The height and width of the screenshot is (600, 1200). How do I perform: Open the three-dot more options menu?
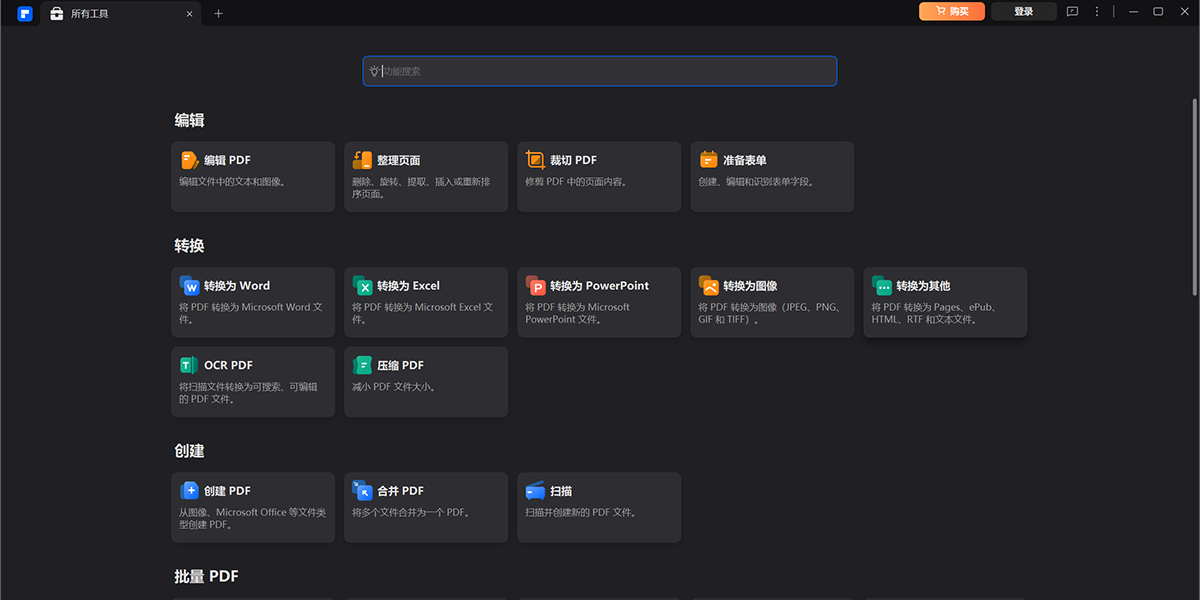point(1097,12)
